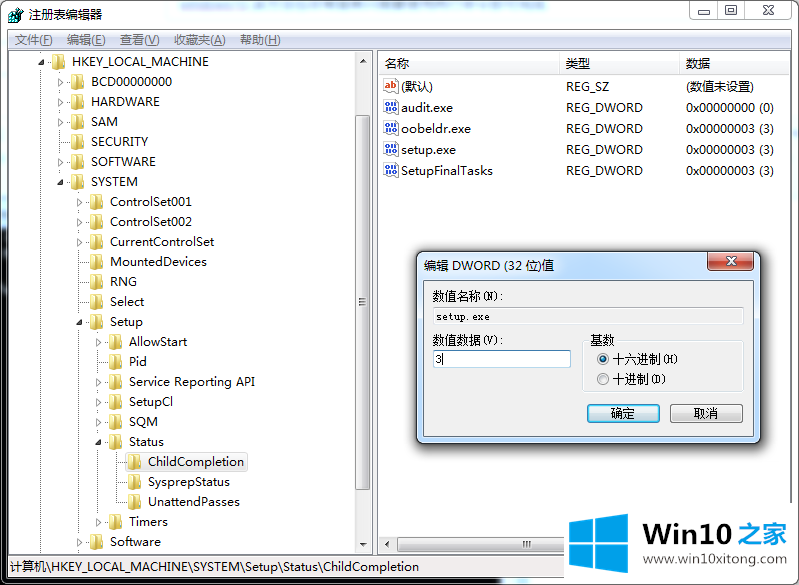Click the audit.exe DWORD value icon

pyautogui.click(x=391, y=107)
